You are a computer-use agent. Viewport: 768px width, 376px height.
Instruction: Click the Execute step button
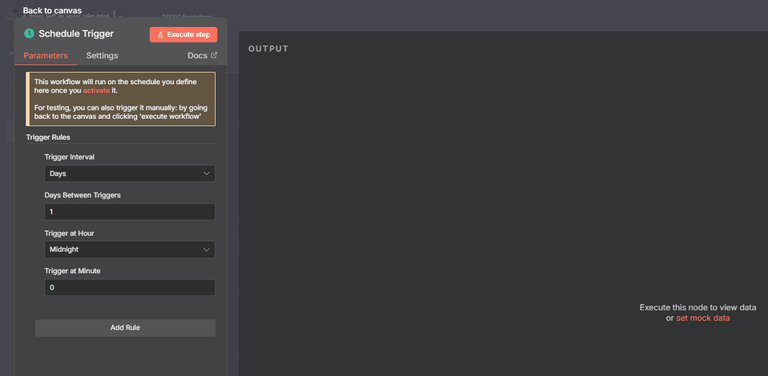[183, 35]
